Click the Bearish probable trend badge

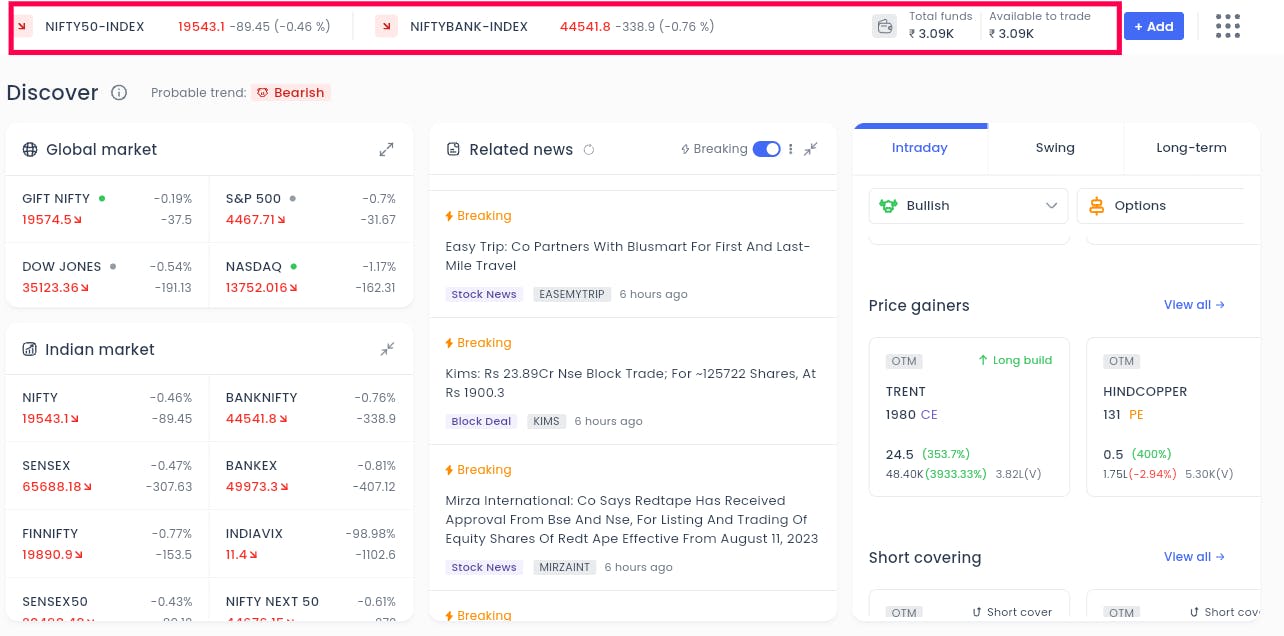point(291,92)
